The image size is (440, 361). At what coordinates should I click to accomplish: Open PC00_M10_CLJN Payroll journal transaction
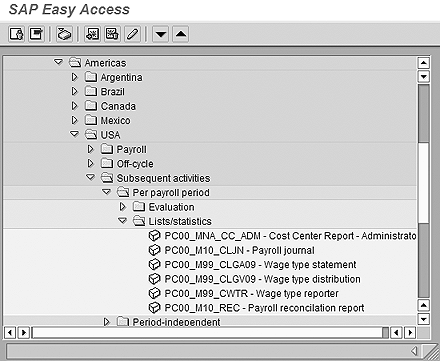point(239,250)
